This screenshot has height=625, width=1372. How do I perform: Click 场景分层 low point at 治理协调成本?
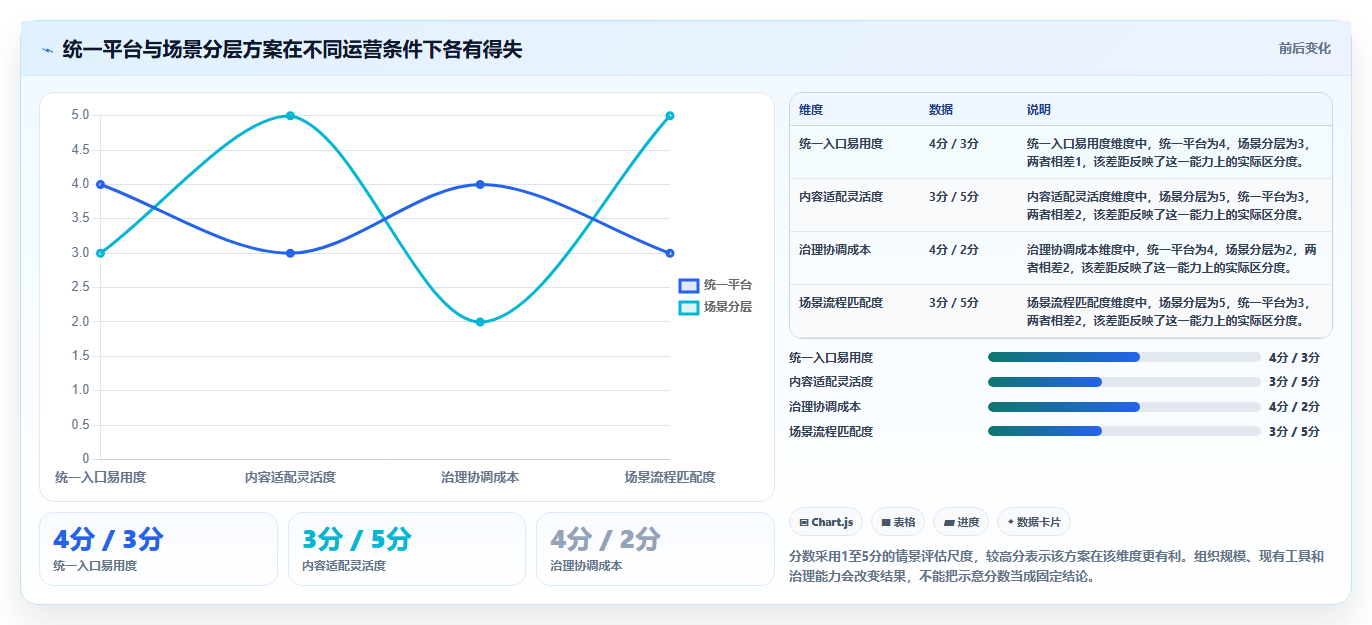(x=480, y=322)
